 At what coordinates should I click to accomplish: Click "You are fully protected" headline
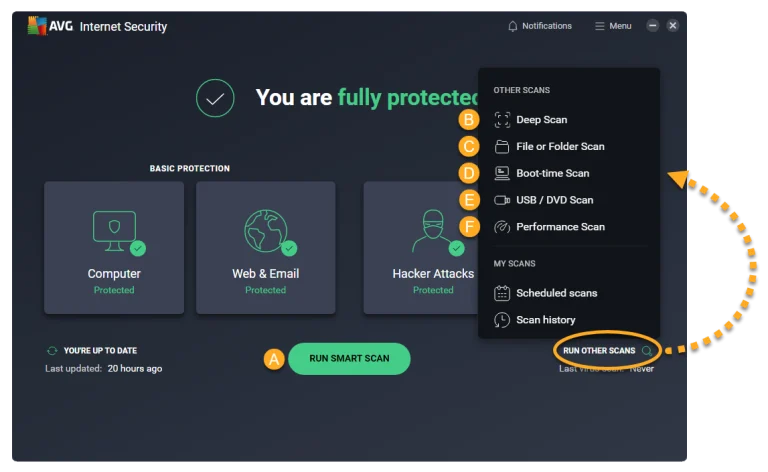click(367, 97)
